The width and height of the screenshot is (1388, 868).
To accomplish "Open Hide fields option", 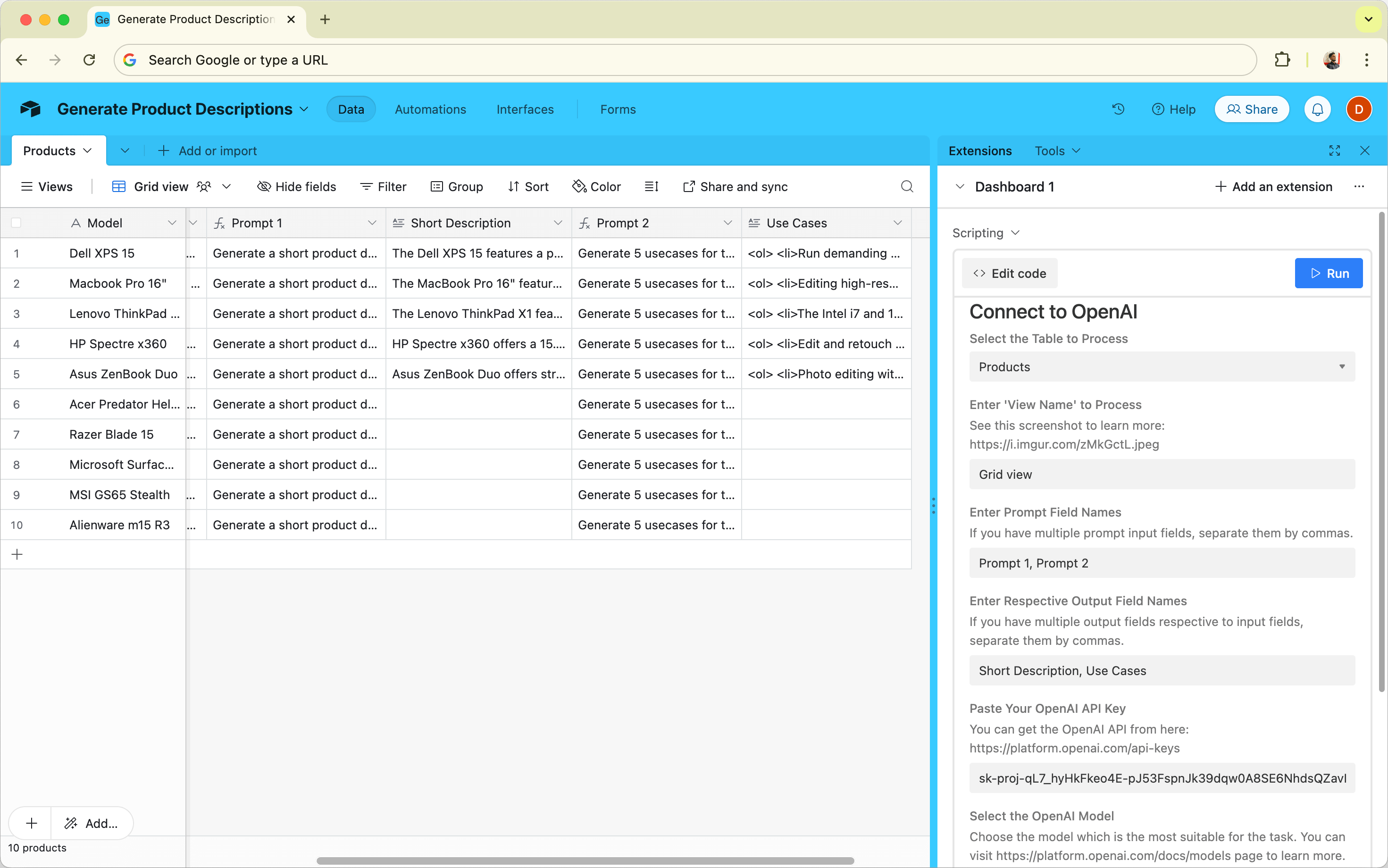I will [297, 187].
